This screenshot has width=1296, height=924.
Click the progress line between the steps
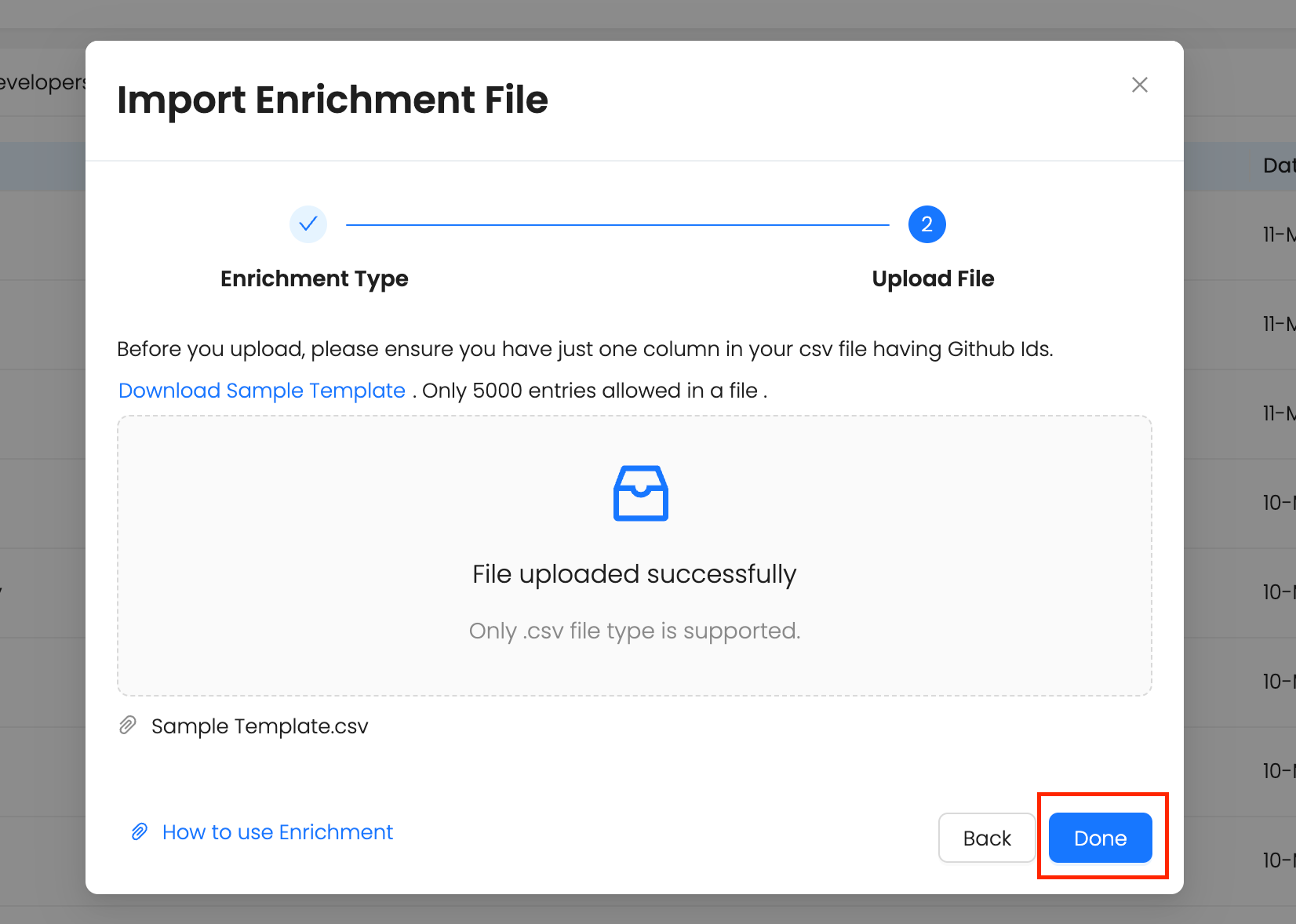pyautogui.click(x=617, y=225)
